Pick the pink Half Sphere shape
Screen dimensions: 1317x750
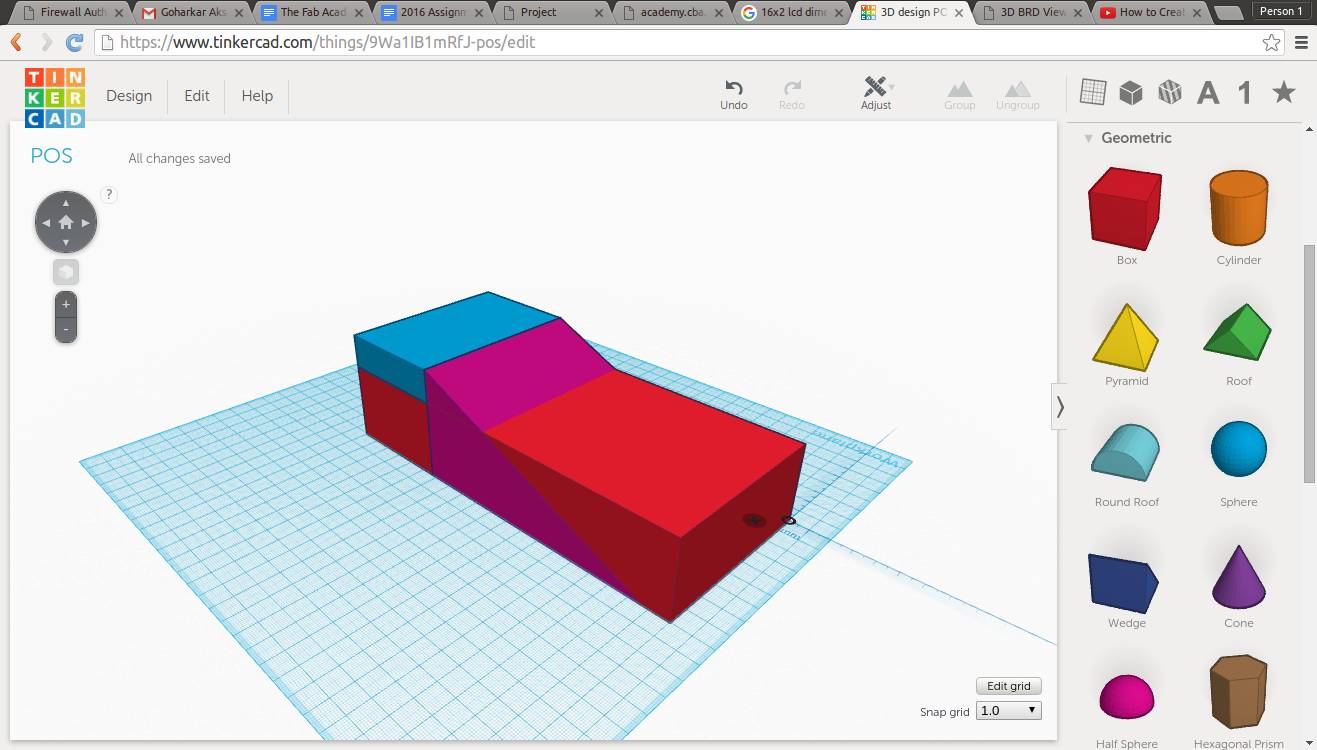(1126, 696)
